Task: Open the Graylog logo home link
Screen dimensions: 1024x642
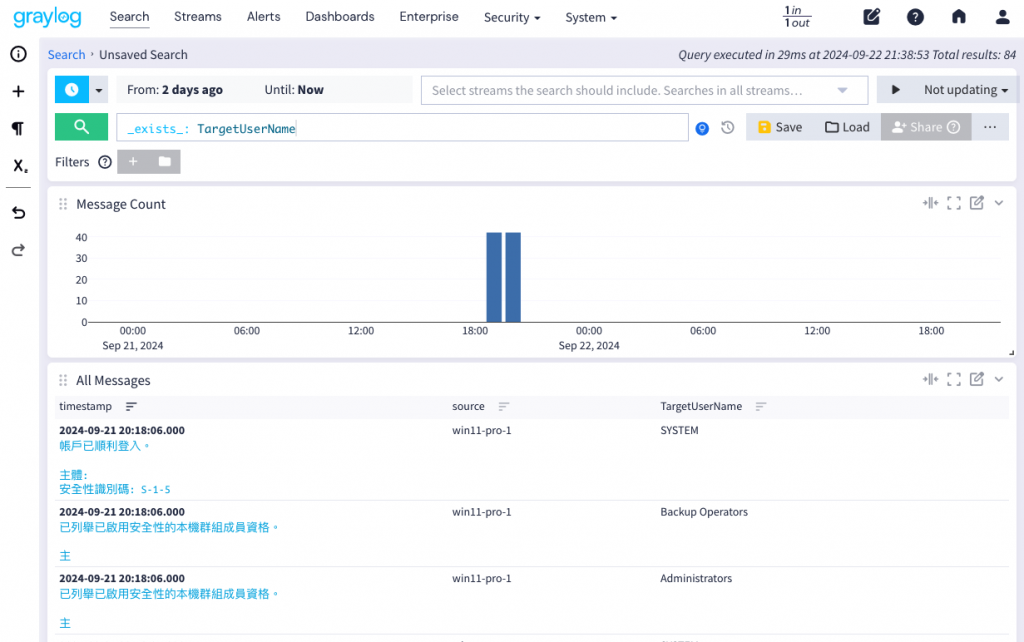Action: [x=47, y=17]
